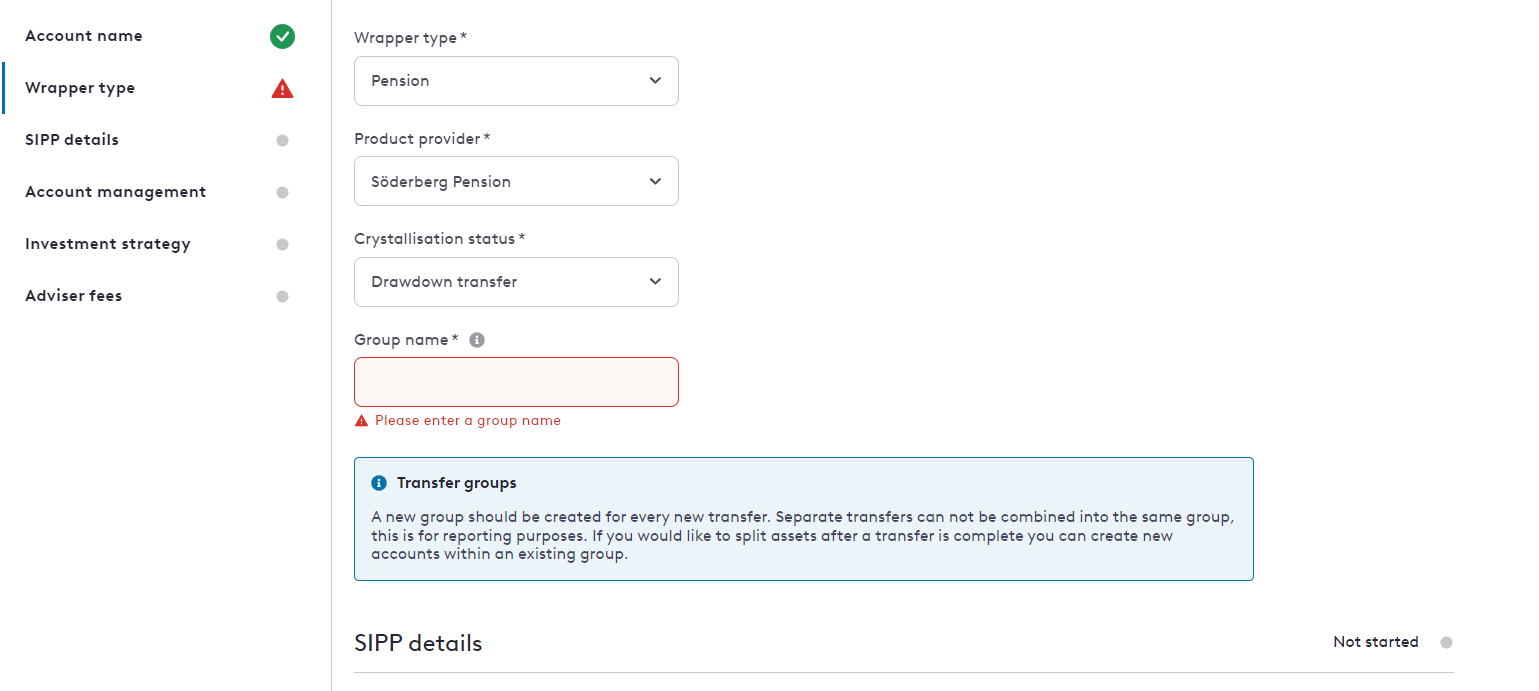
Task: Expand the Product provider dropdown
Action: [x=516, y=181]
